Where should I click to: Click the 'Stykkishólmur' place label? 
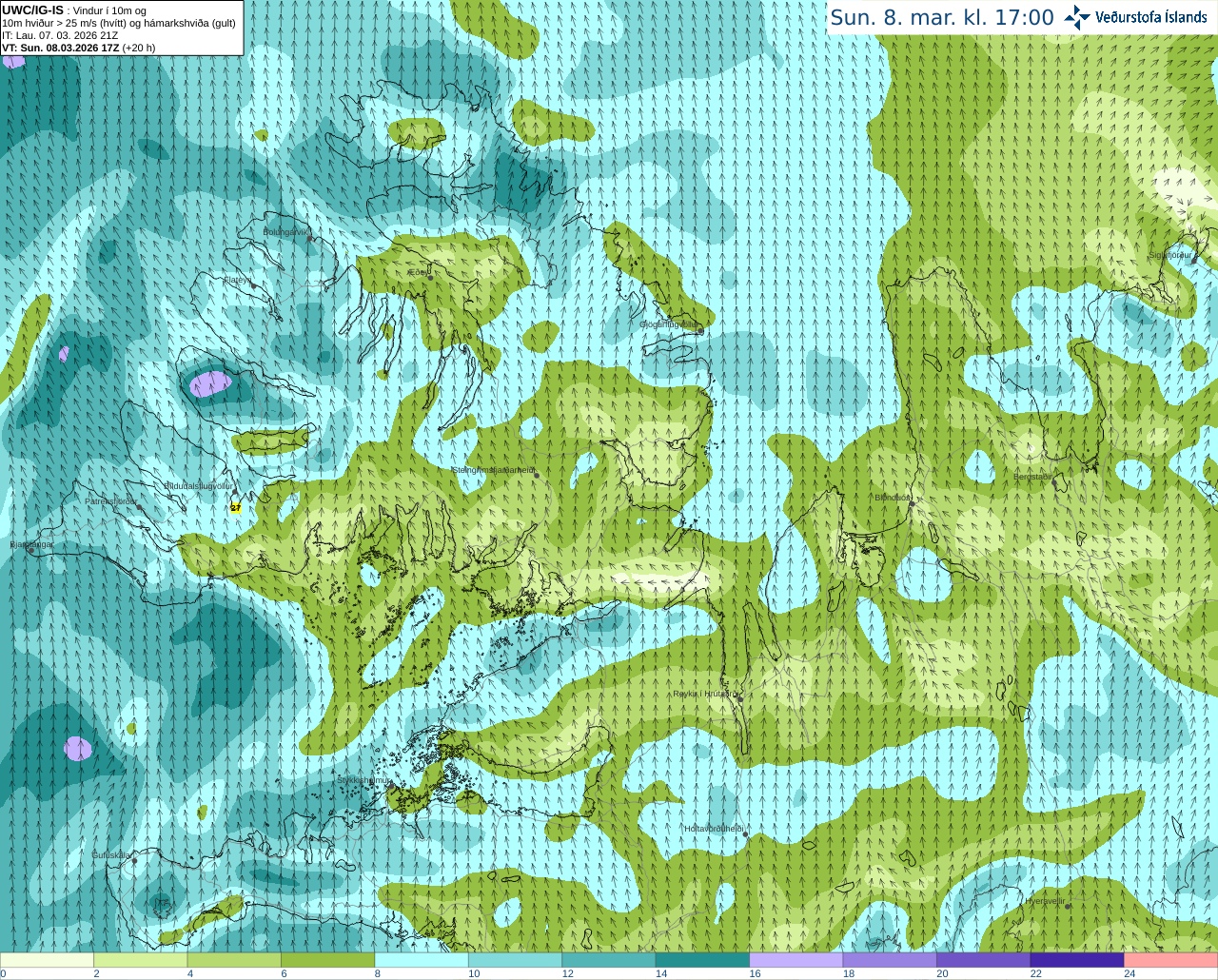coord(363,780)
